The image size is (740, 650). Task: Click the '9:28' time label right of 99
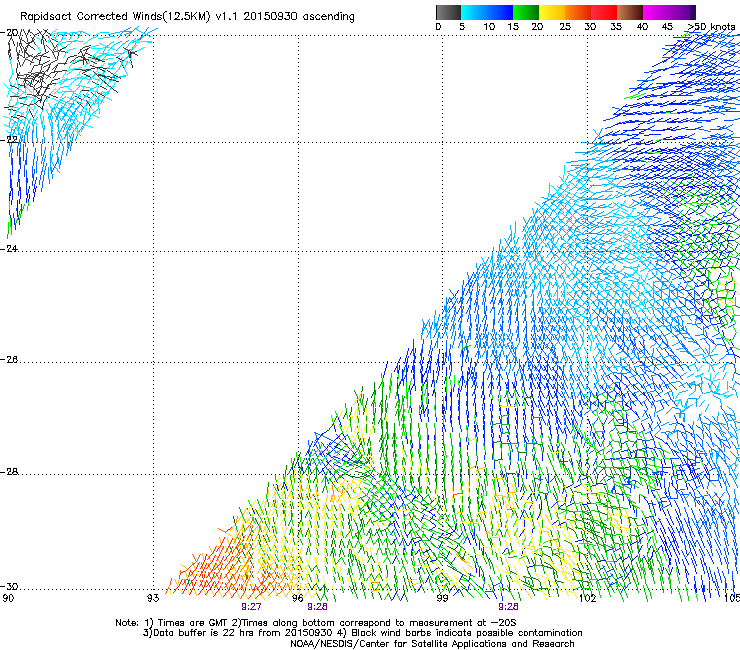[508, 607]
